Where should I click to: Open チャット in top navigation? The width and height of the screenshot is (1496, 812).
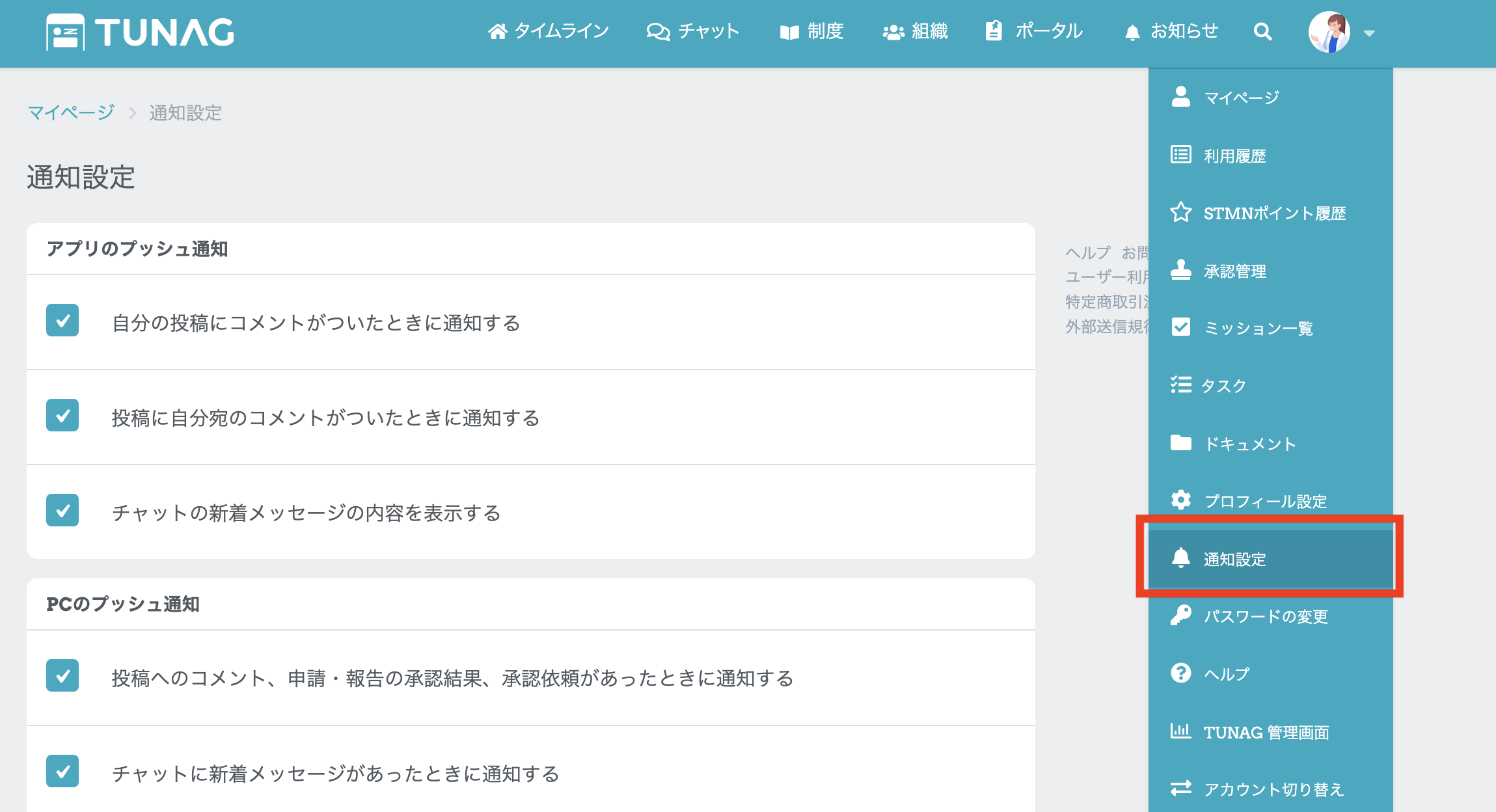coord(693,31)
